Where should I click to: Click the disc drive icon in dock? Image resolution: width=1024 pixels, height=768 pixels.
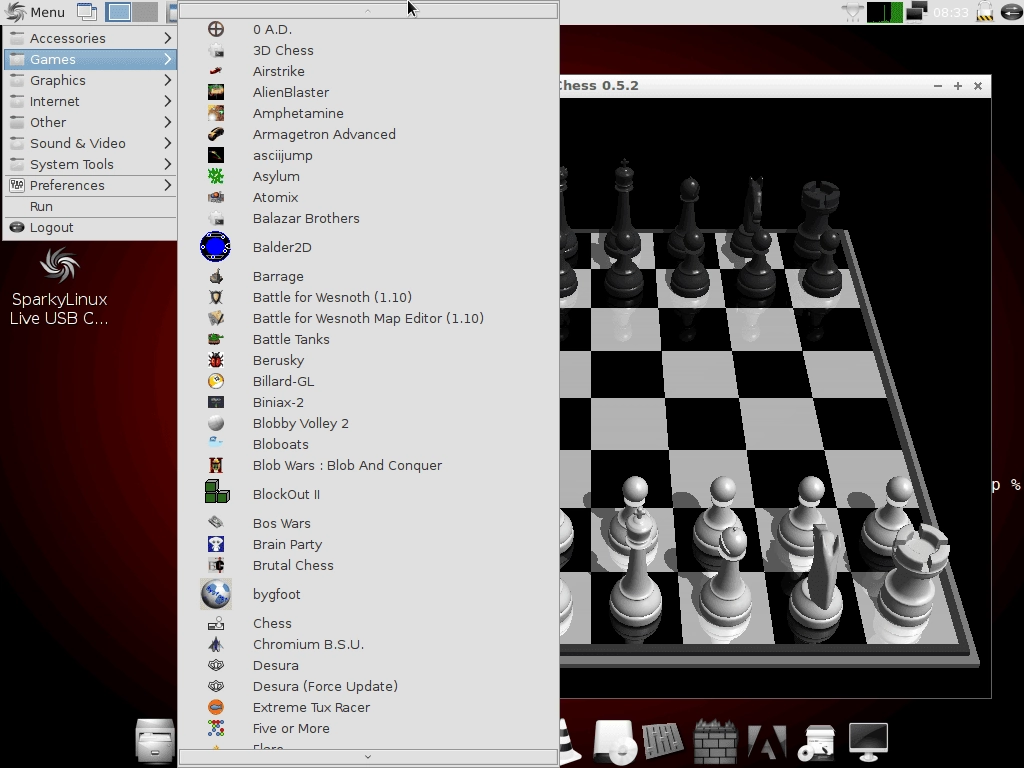click(614, 741)
